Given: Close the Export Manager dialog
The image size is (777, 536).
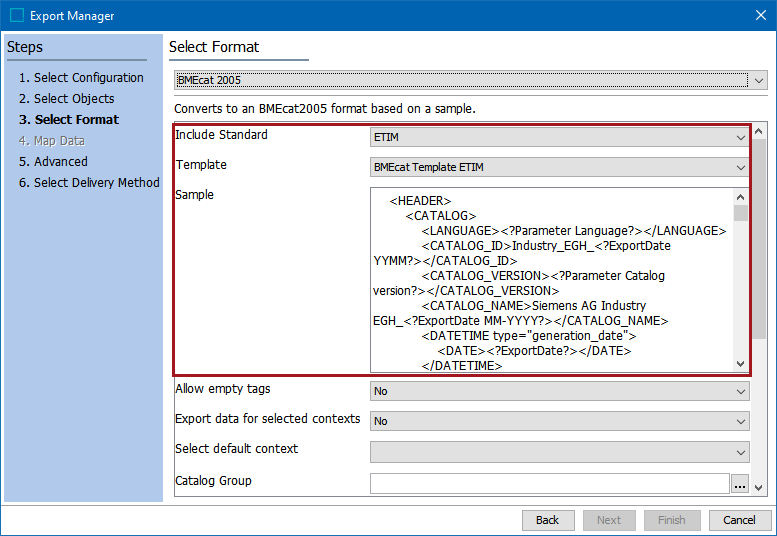Looking at the screenshot, I should point(759,15).
